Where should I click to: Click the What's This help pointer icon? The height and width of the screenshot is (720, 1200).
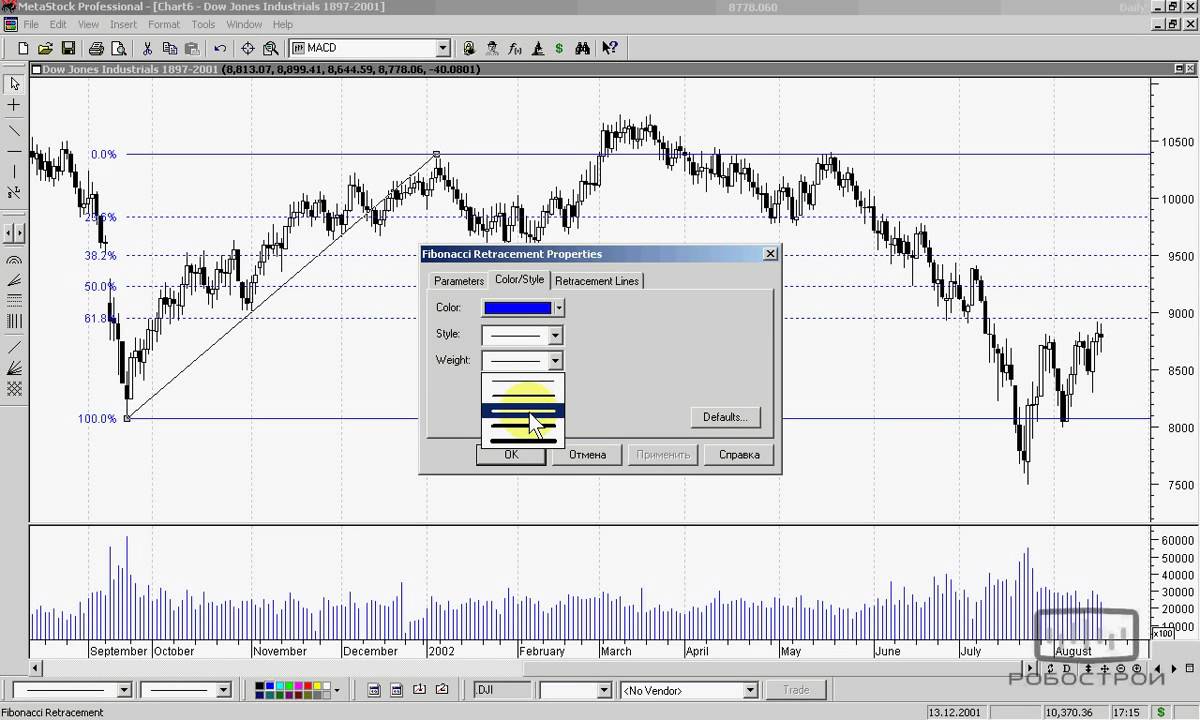point(610,48)
